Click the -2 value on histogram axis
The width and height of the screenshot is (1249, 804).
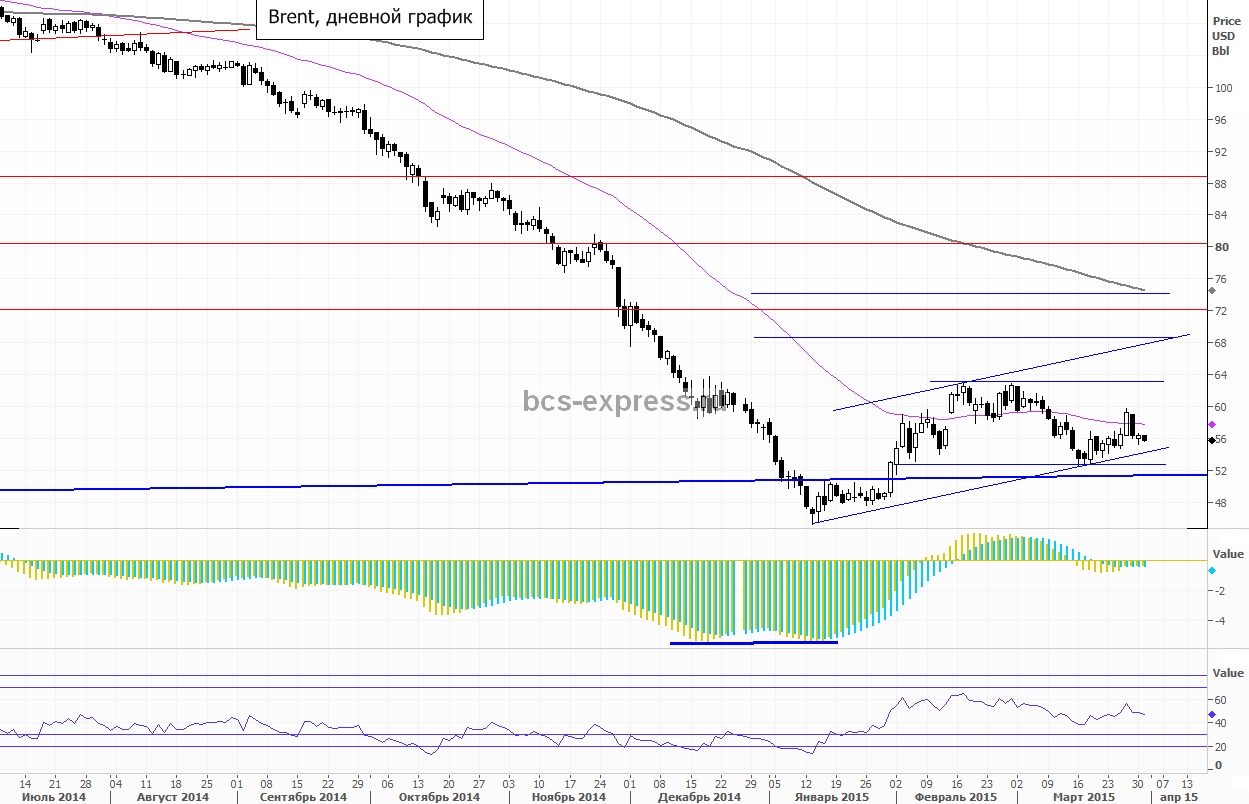pyautogui.click(x=1220, y=590)
